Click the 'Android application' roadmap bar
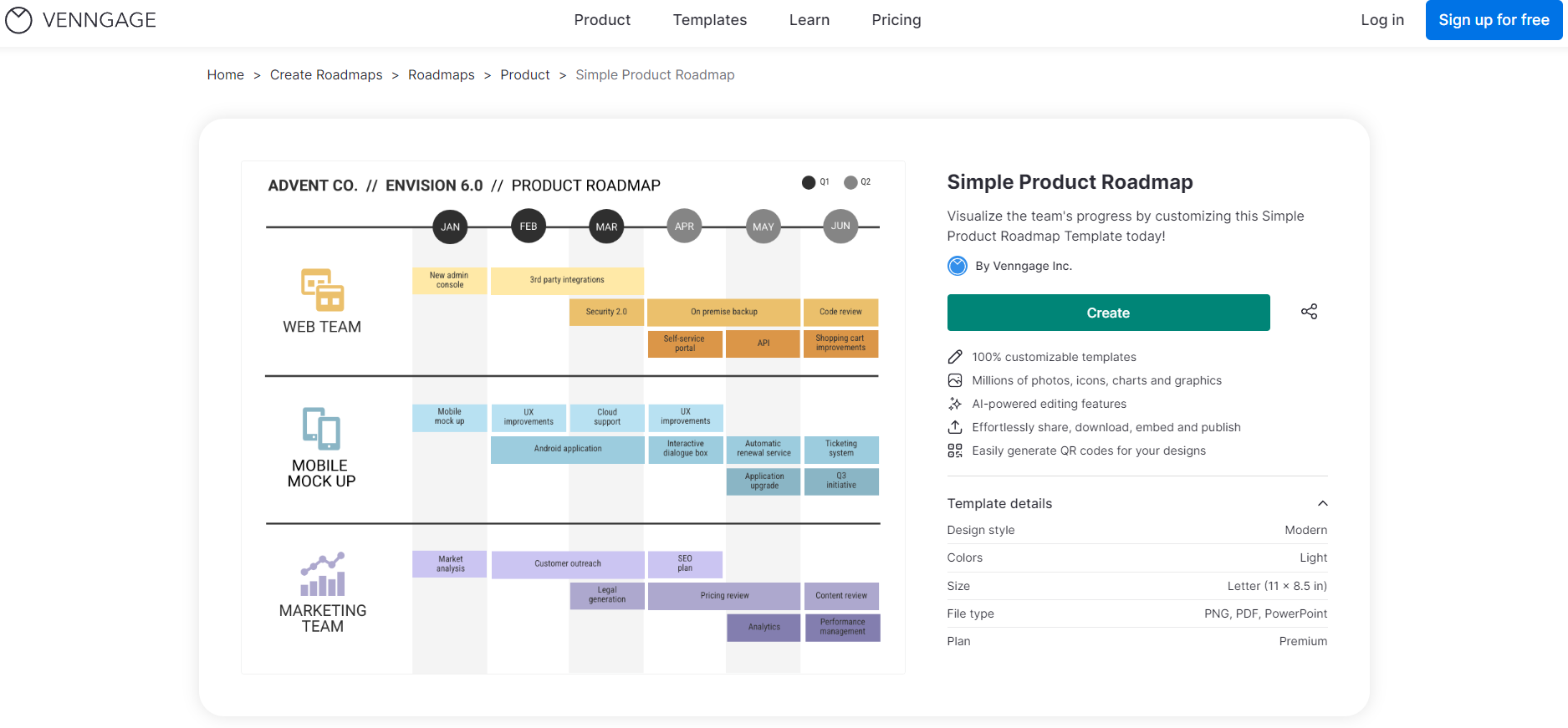The width and height of the screenshot is (1568, 728). (568, 449)
